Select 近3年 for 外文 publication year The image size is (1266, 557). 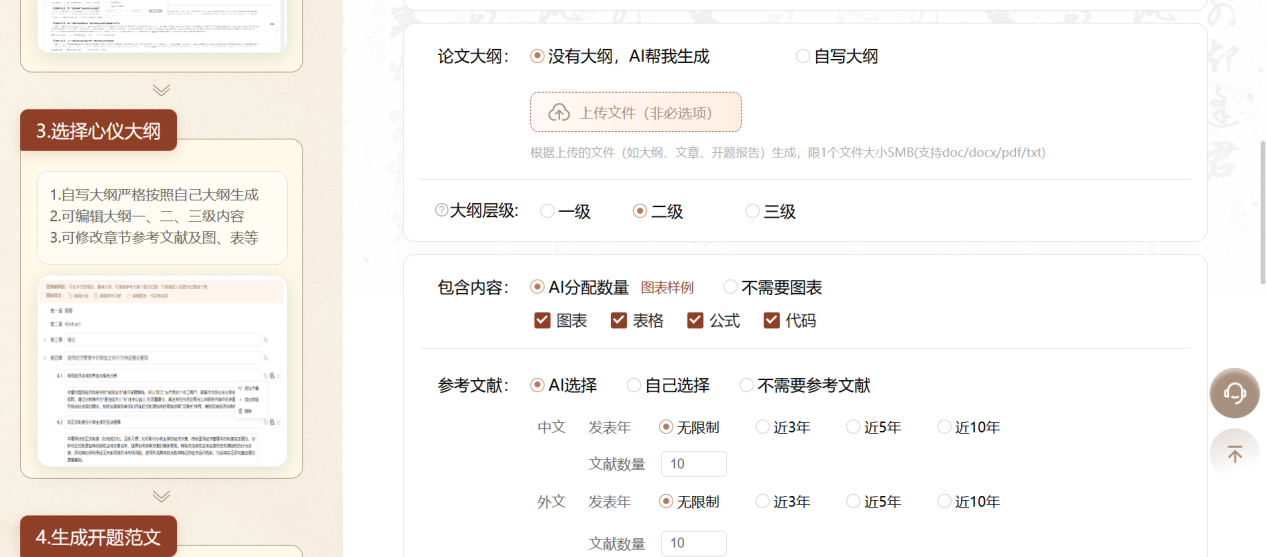coord(782,502)
